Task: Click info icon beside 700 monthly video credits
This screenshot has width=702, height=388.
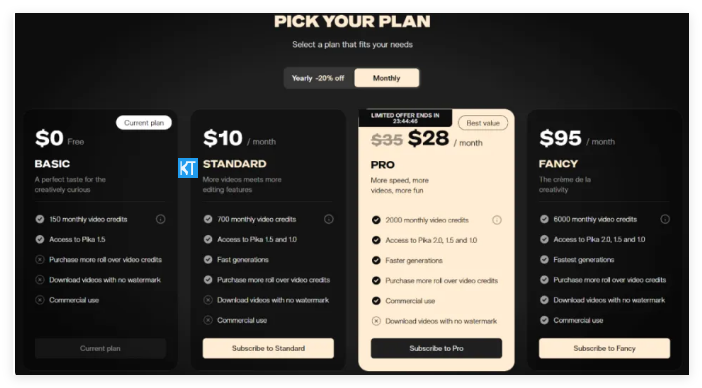Action: 329,219
